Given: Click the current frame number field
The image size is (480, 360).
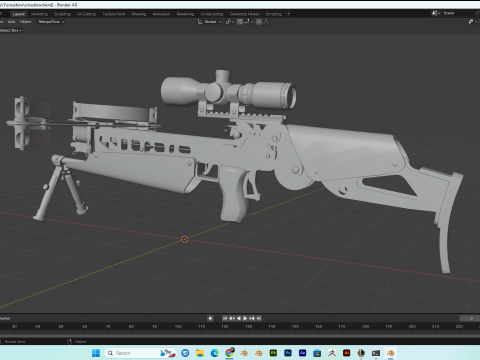Looking at the screenshot, I should click(x=470, y=318).
